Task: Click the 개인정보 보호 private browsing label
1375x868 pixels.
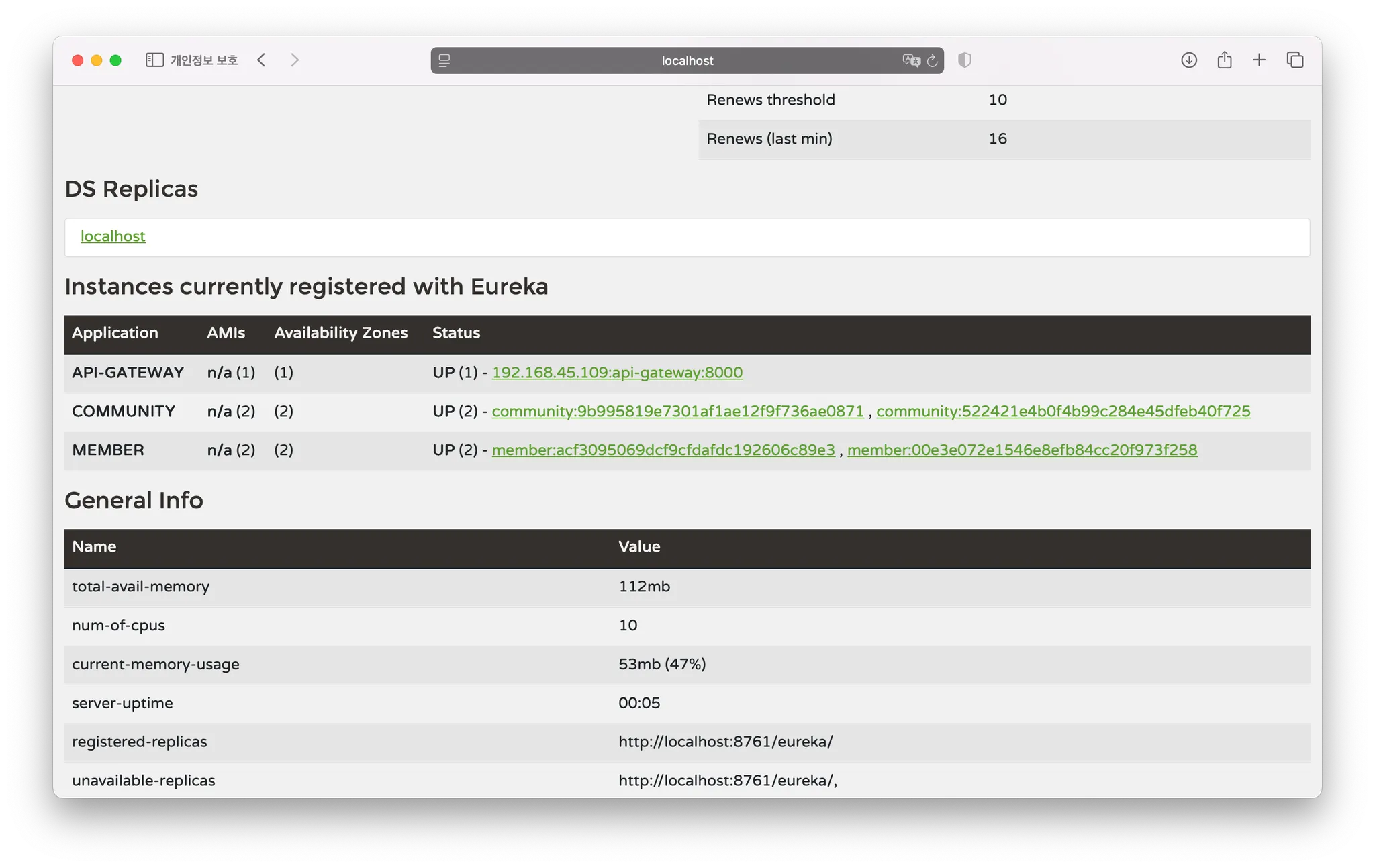Action: pos(204,60)
